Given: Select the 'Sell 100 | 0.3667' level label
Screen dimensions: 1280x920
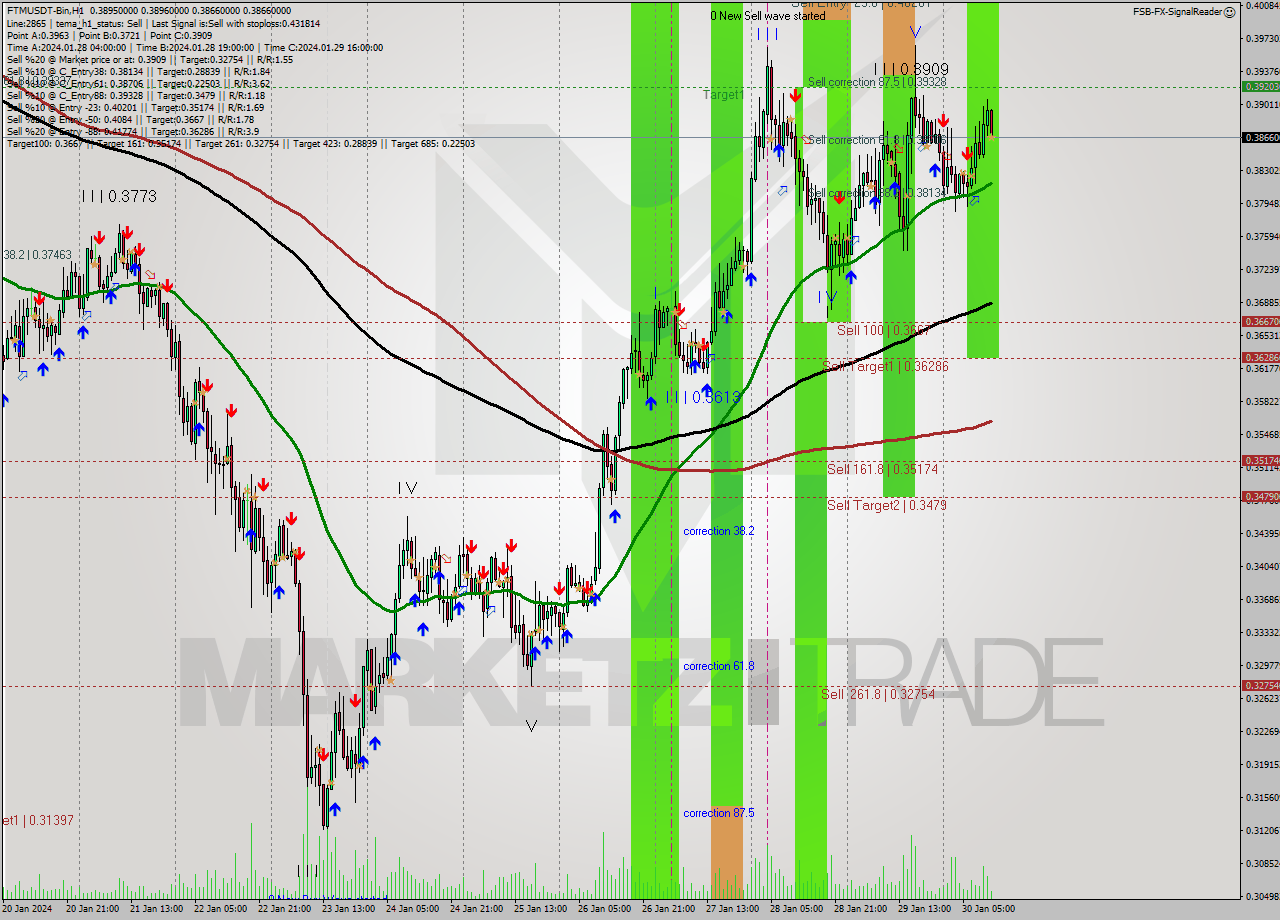Looking at the screenshot, I should click(884, 330).
